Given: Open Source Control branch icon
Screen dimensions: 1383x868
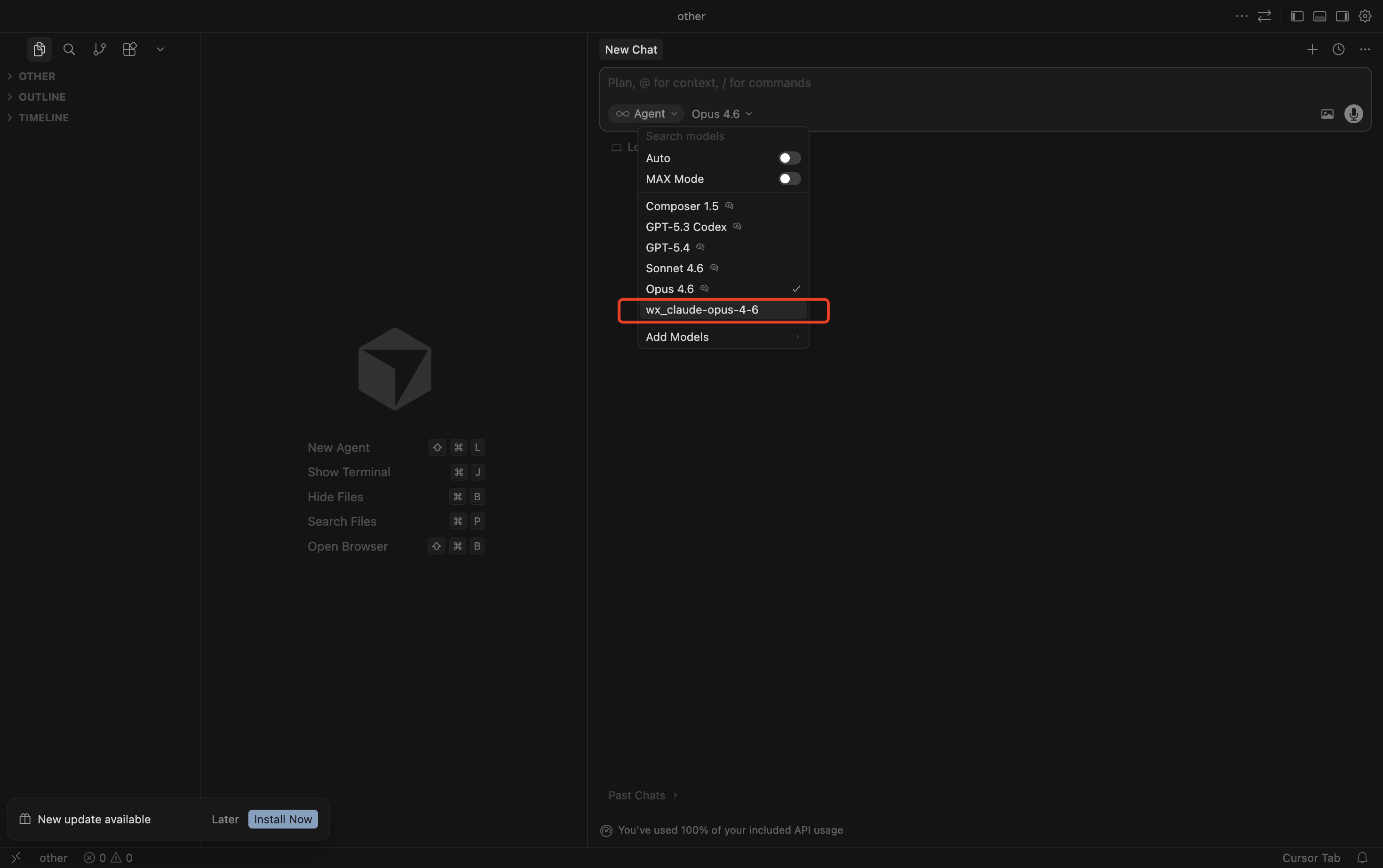Looking at the screenshot, I should [x=99, y=49].
